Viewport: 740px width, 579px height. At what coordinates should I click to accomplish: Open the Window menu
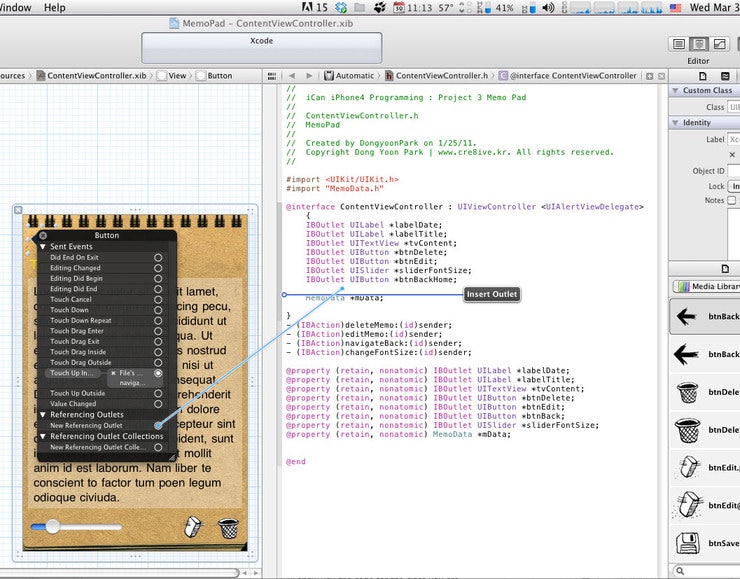tap(15, 7)
